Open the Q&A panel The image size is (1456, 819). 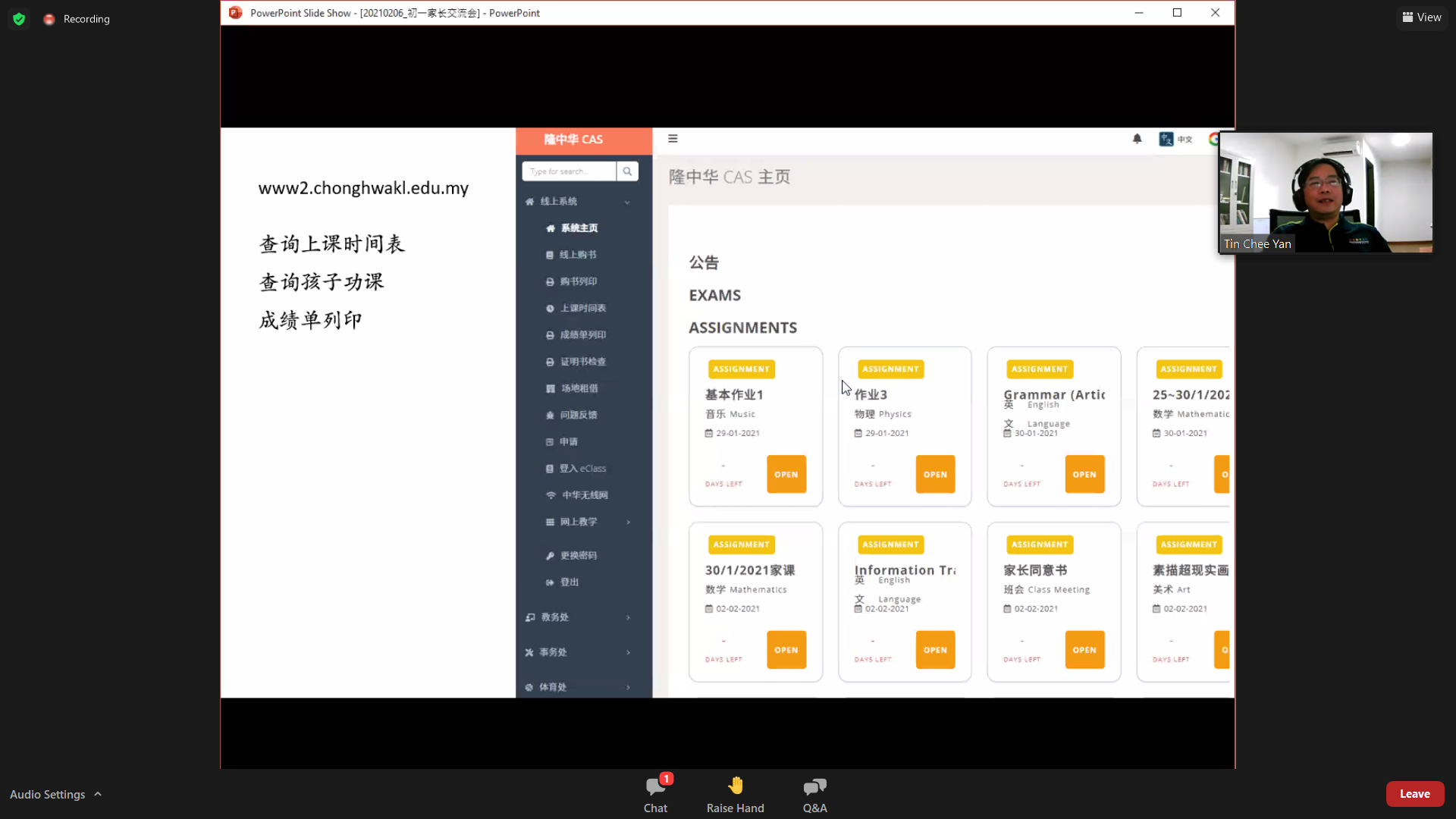pos(814,794)
